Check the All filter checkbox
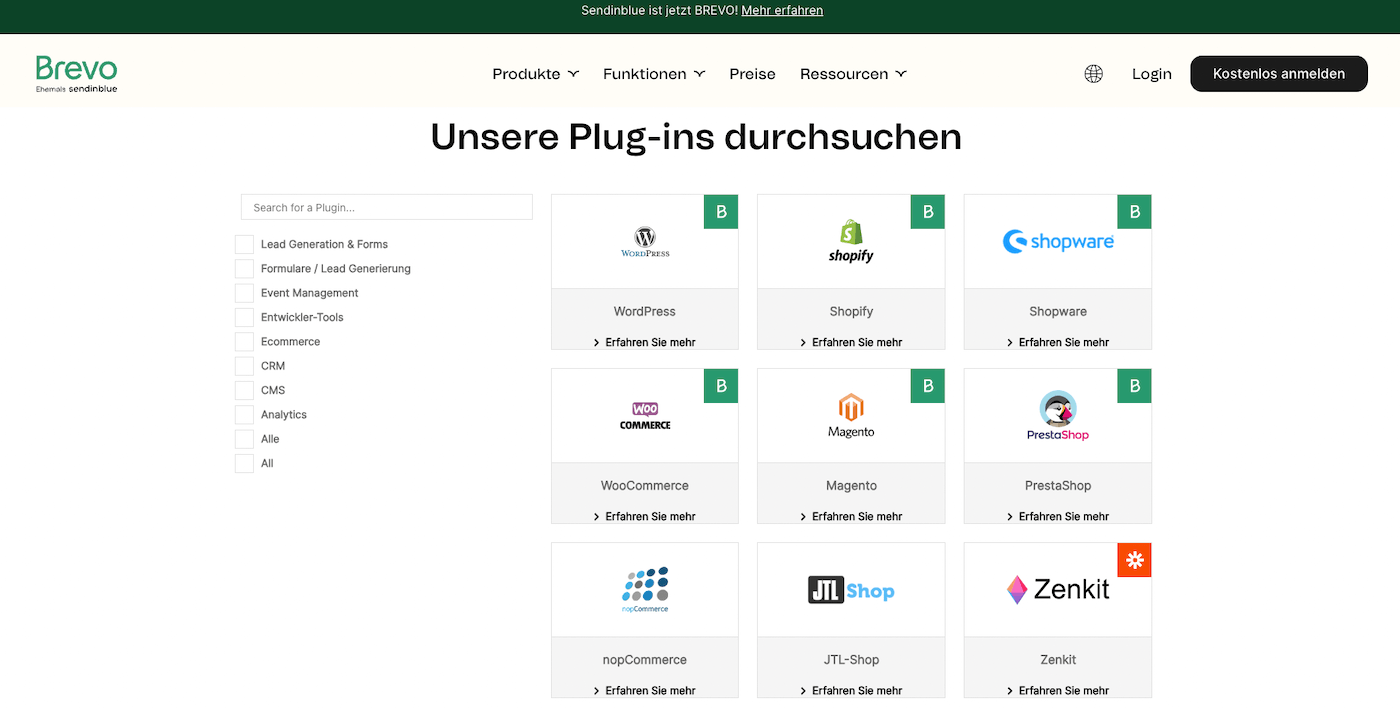1400x708 pixels. pyautogui.click(x=244, y=463)
